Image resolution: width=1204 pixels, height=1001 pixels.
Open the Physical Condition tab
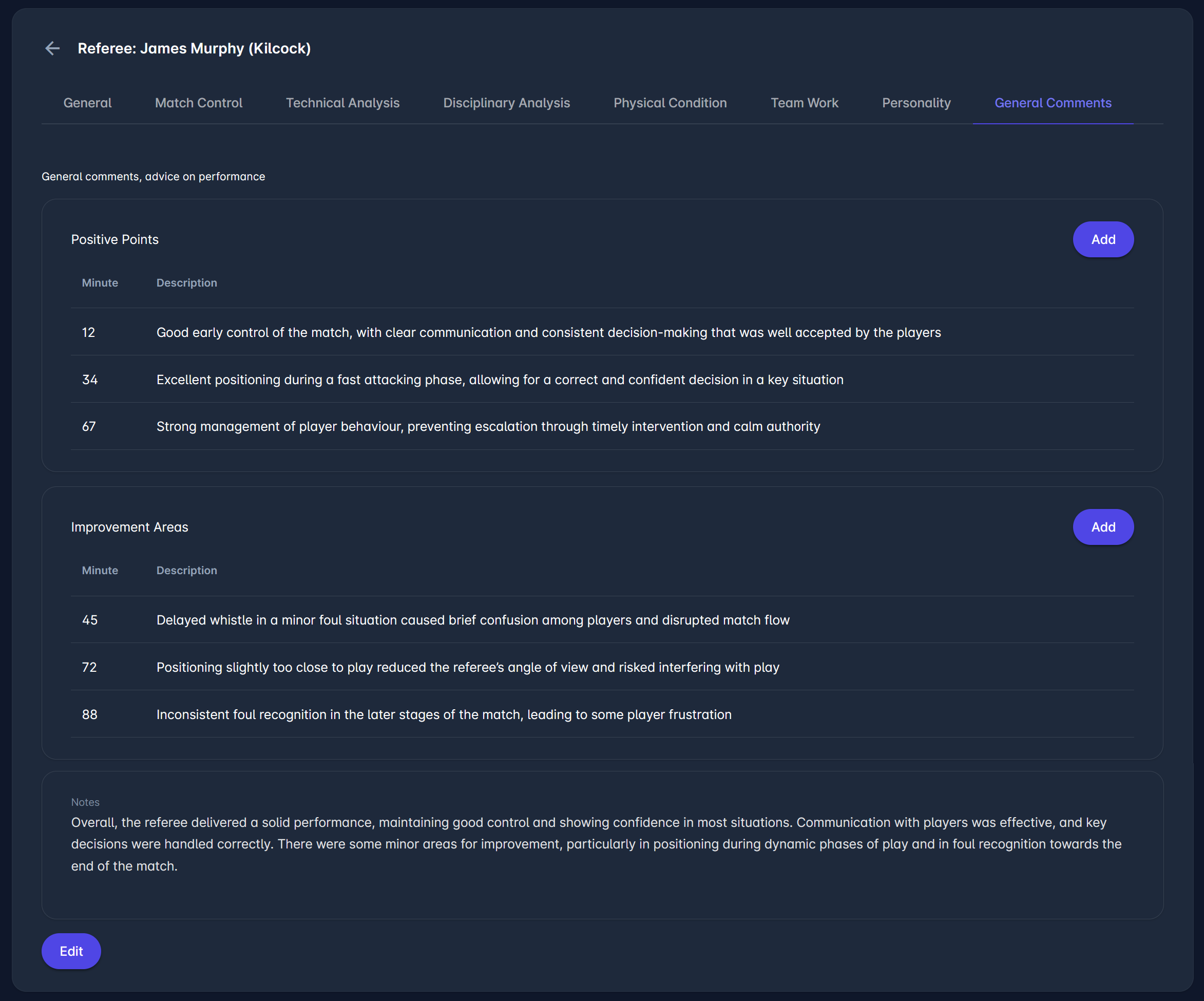tap(670, 103)
